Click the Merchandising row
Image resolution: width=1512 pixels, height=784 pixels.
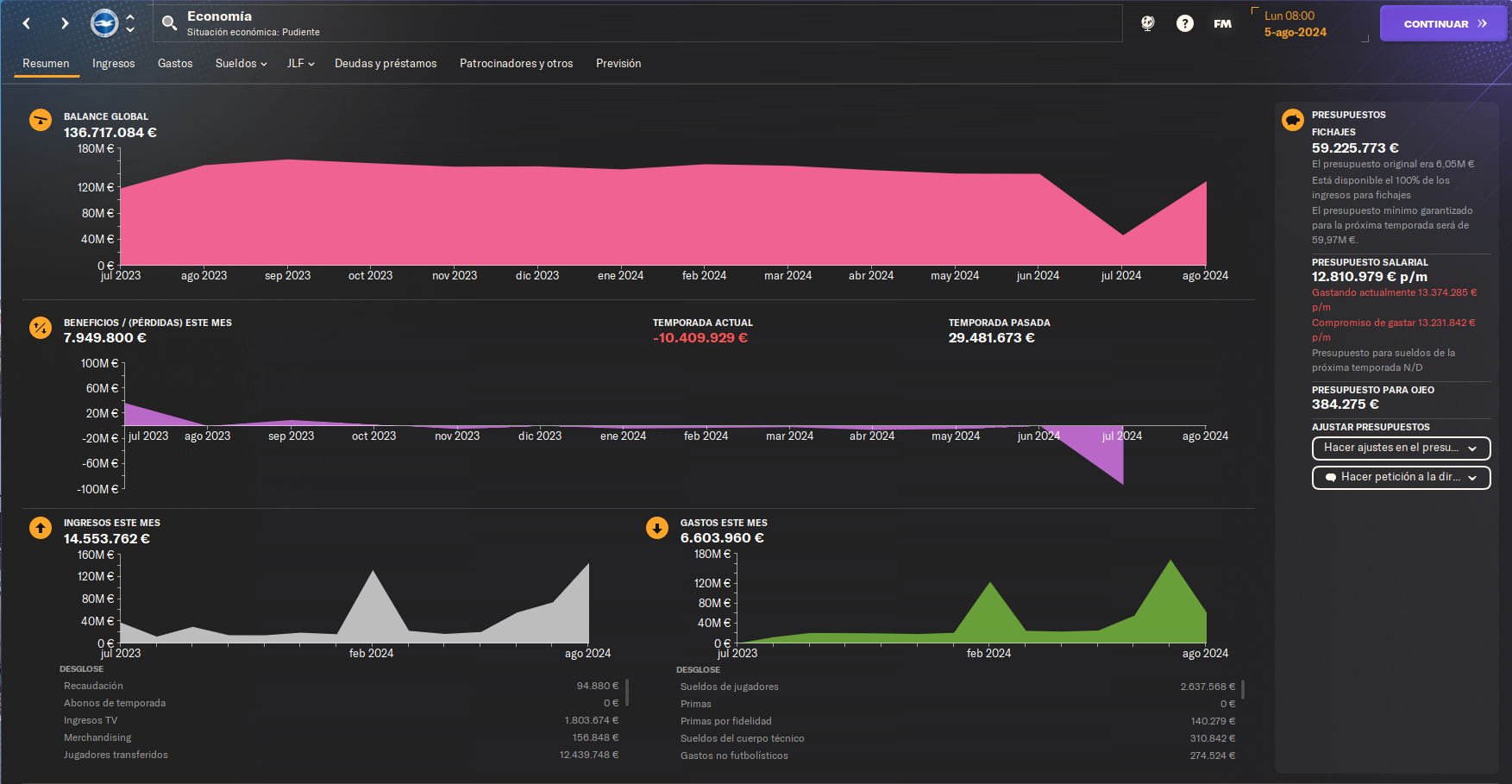342,737
